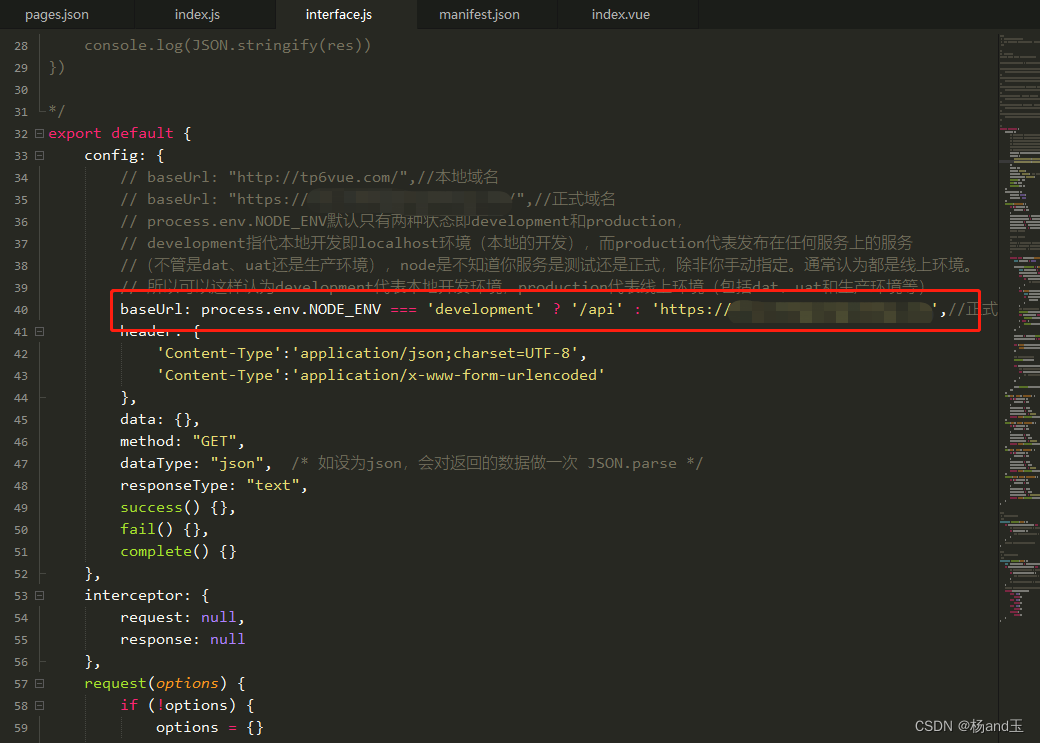Click the default keyword on line 32
This screenshot has height=743, width=1040.
(142, 133)
